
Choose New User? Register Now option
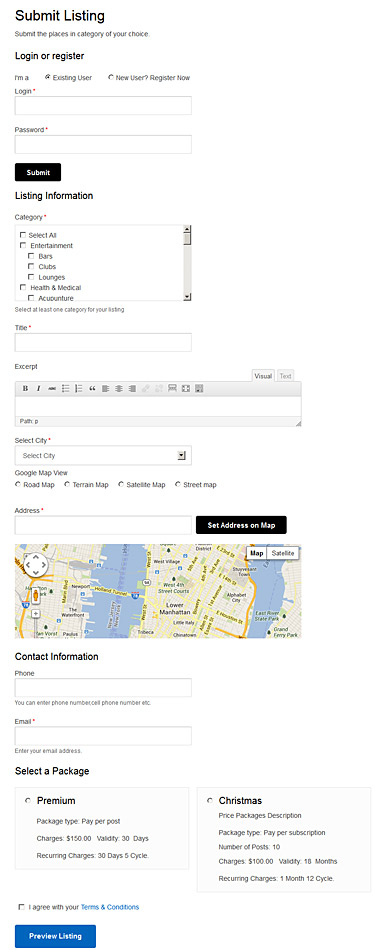point(110,77)
